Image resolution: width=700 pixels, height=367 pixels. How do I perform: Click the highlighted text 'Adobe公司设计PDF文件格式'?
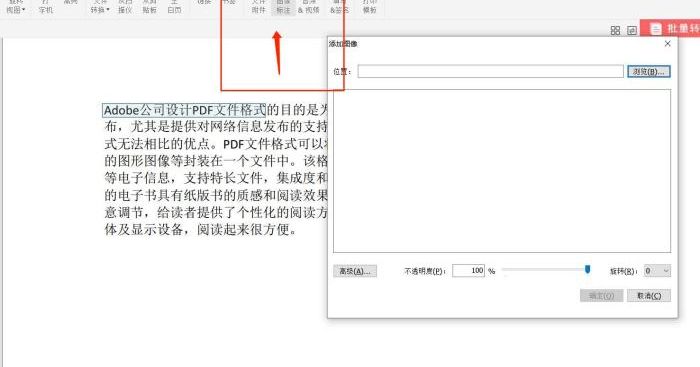184,110
